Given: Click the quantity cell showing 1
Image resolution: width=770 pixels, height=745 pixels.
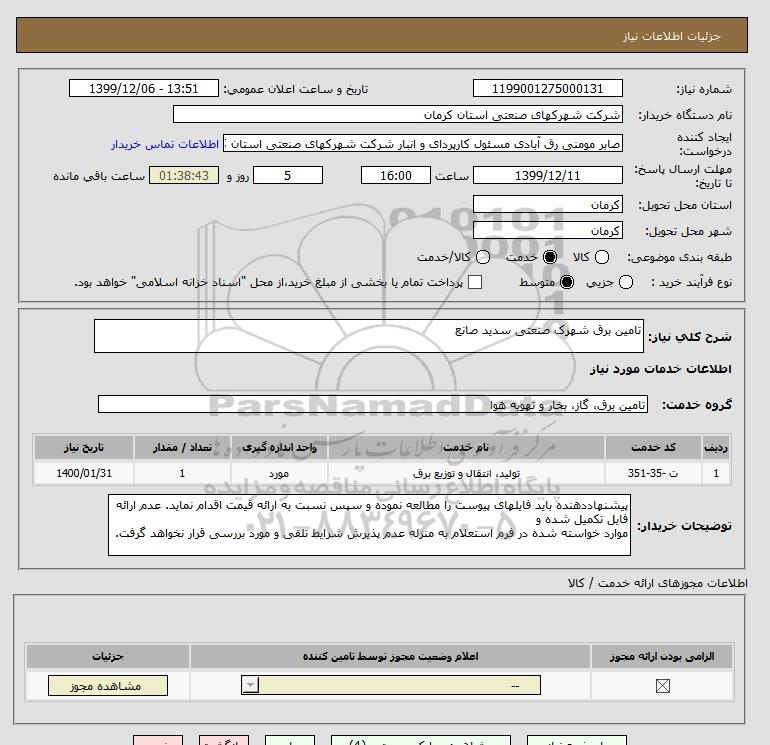Looking at the screenshot, I should click(182, 473).
